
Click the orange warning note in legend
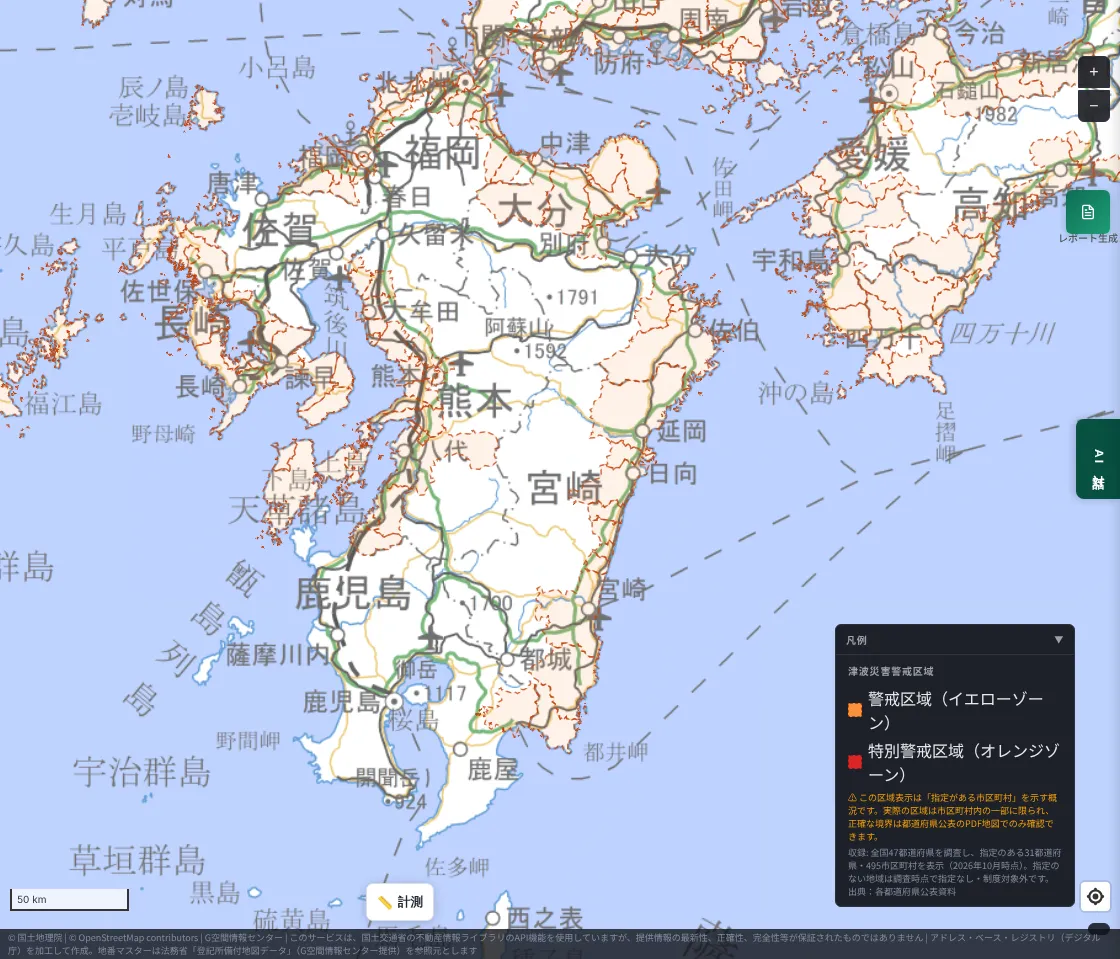(952, 817)
